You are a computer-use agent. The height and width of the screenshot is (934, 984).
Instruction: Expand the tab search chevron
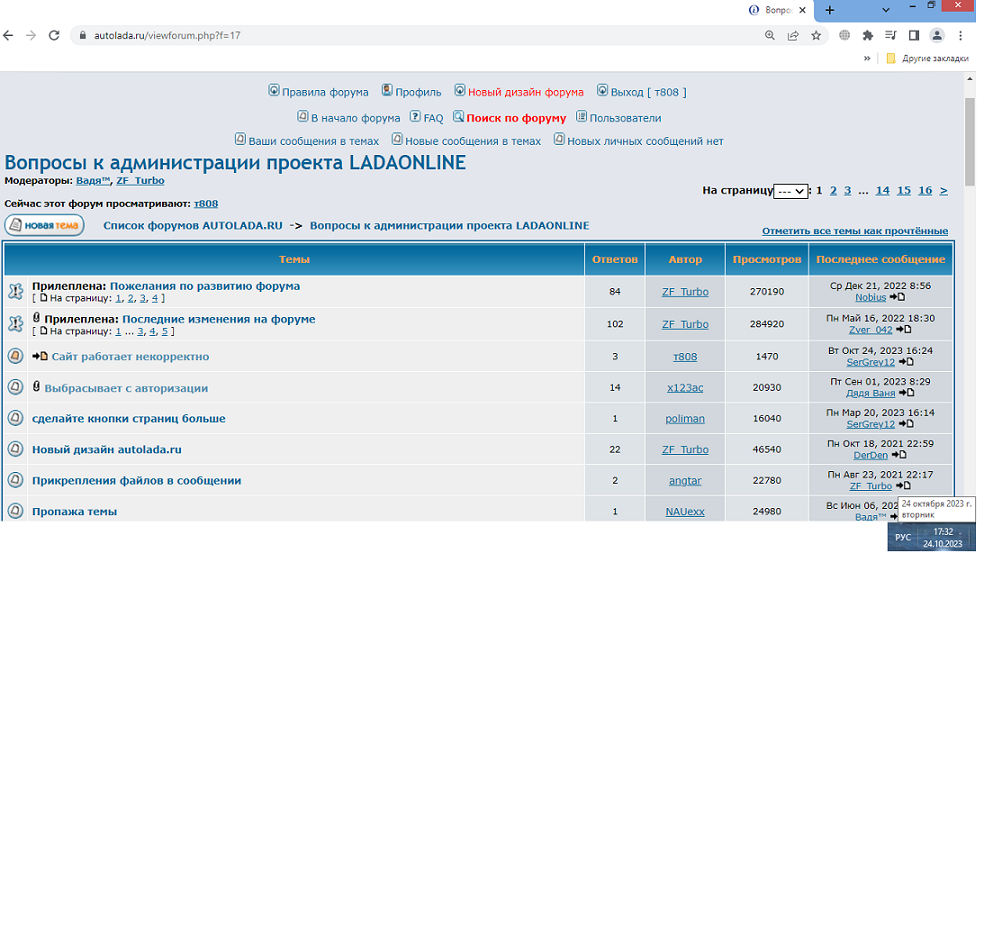[x=886, y=9]
